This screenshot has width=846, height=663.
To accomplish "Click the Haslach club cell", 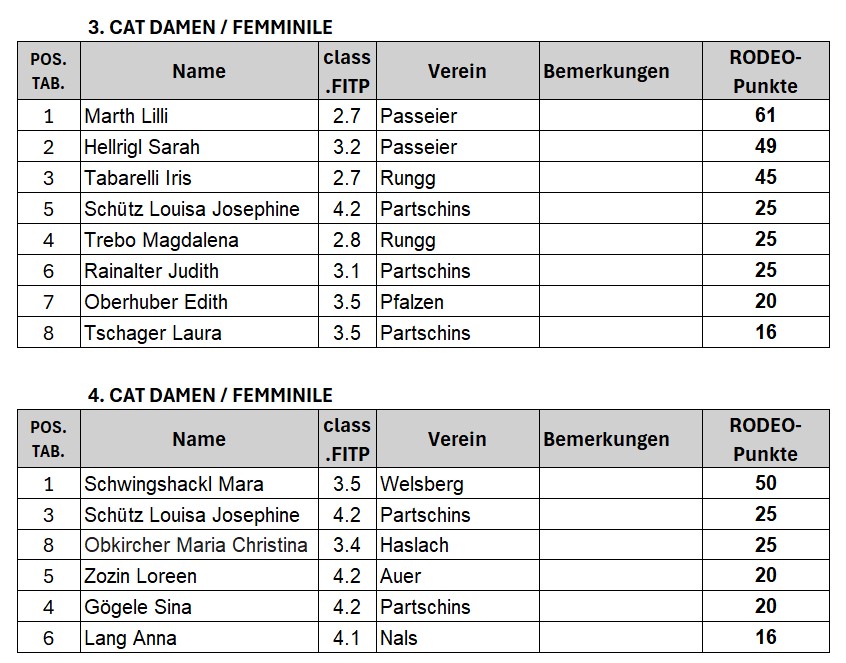I will 458,545.
